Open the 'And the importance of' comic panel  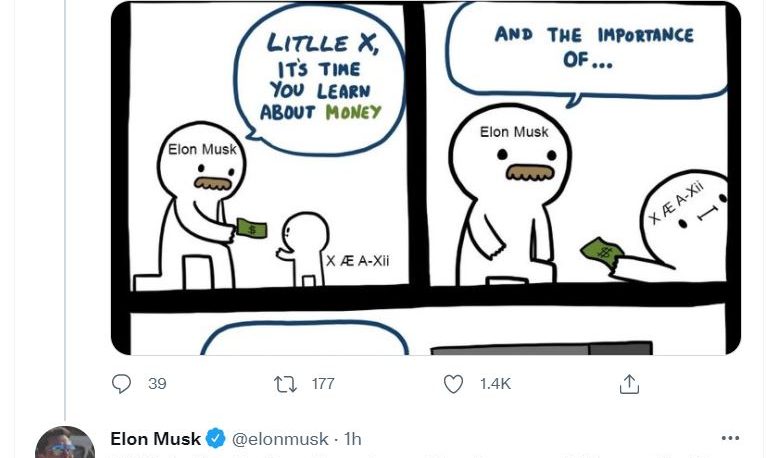coord(576,145)
